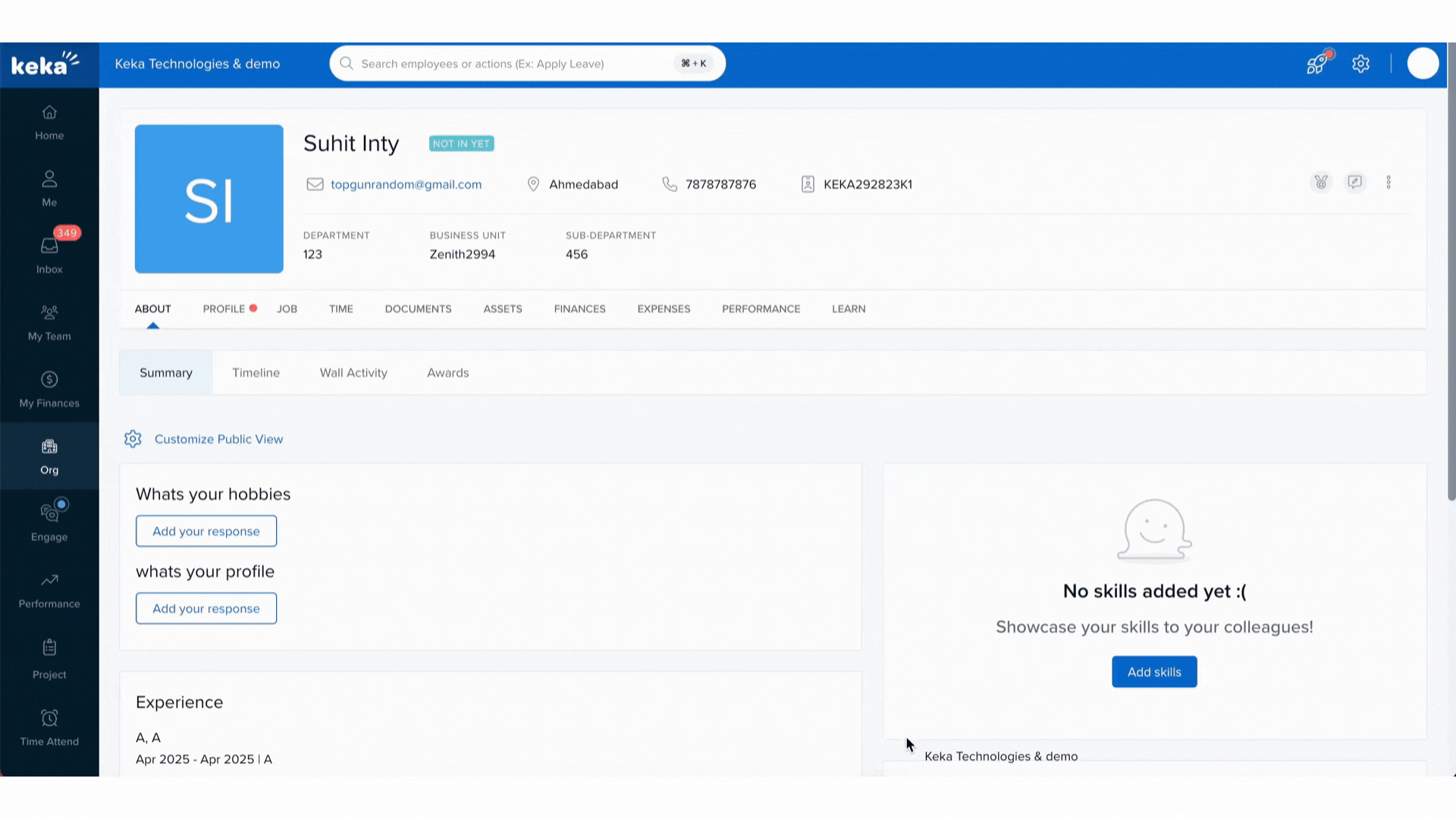Click the feedback chat icon
Image resolution: width=1456 pixels, height=819 pixels.
(x=1354, y=183)
